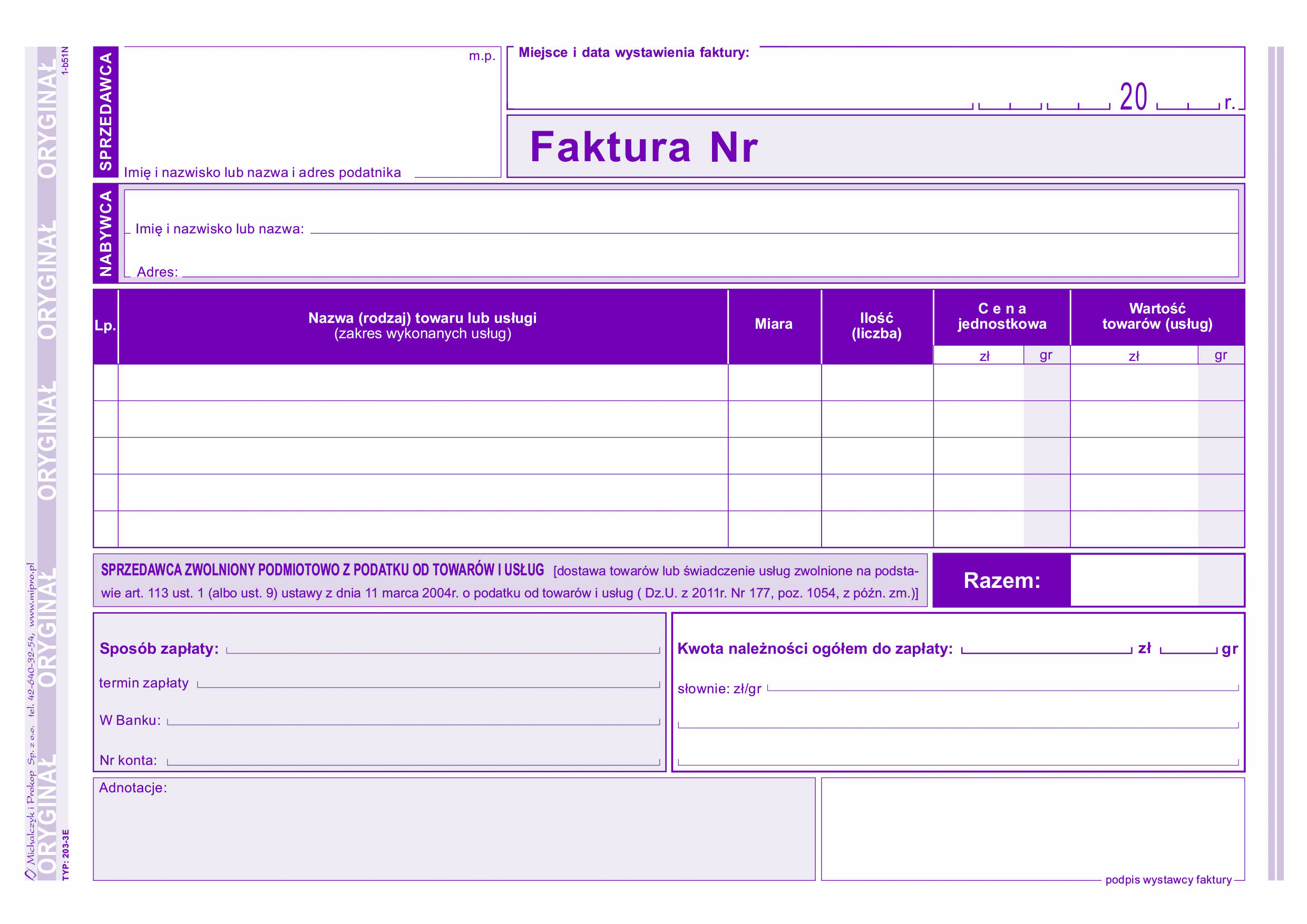The width and height of the screenshot is (1307, 924).
Task: Click first row Wartość towarów zł cell
Action: tap(1134, 382)
